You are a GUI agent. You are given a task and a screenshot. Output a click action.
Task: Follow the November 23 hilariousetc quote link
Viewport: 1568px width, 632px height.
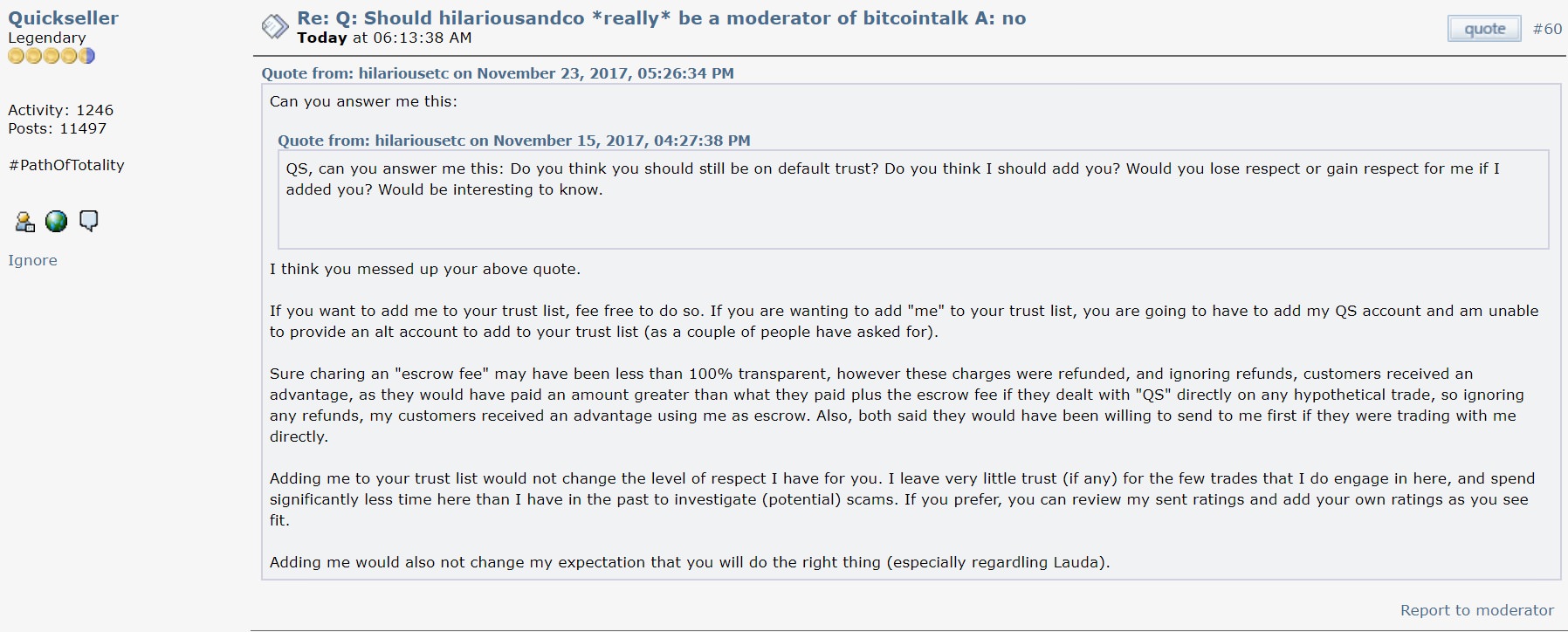(x=498, y=73)
